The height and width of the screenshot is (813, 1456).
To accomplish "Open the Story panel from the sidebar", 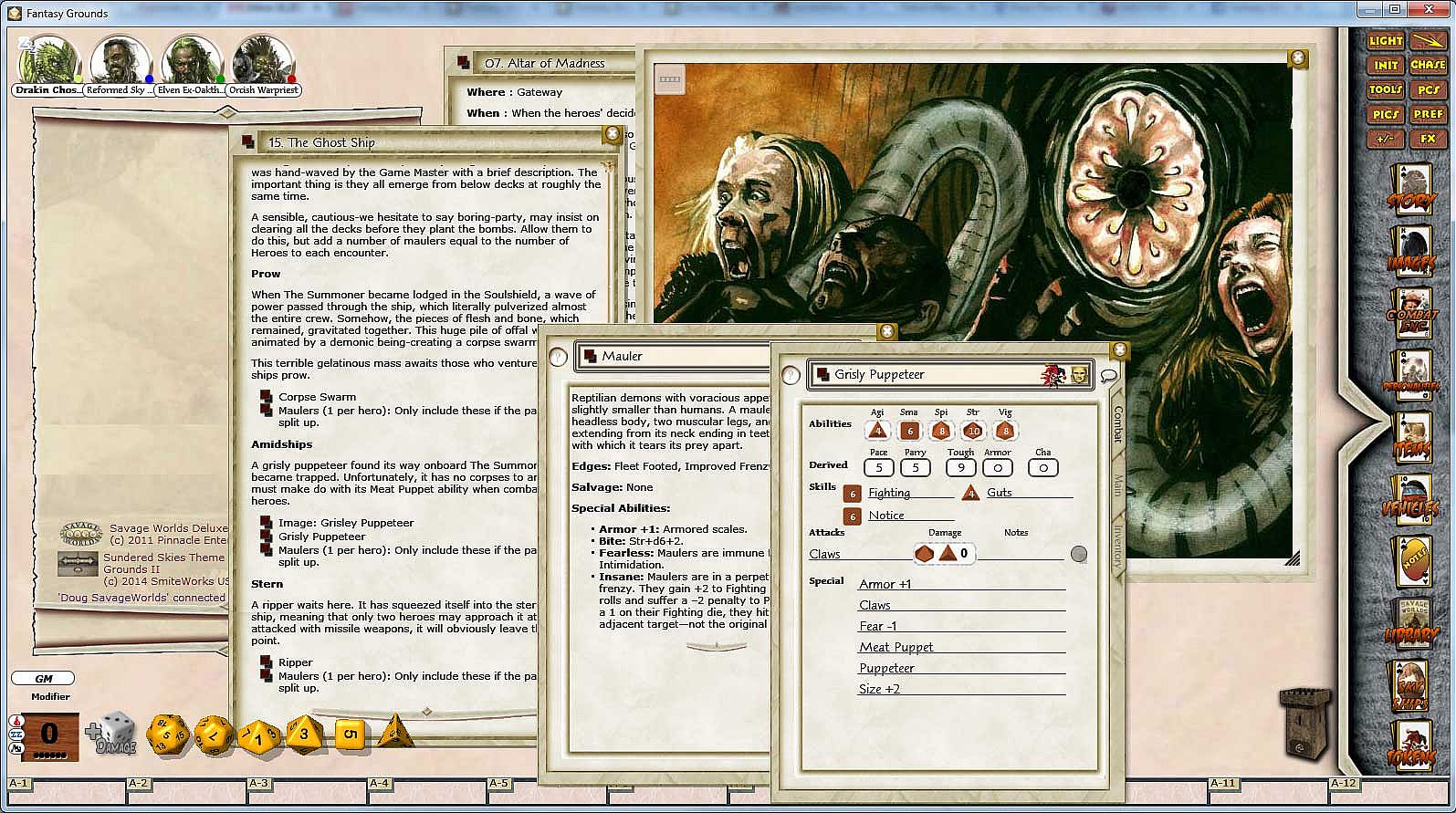I will tap(1411, 188).
